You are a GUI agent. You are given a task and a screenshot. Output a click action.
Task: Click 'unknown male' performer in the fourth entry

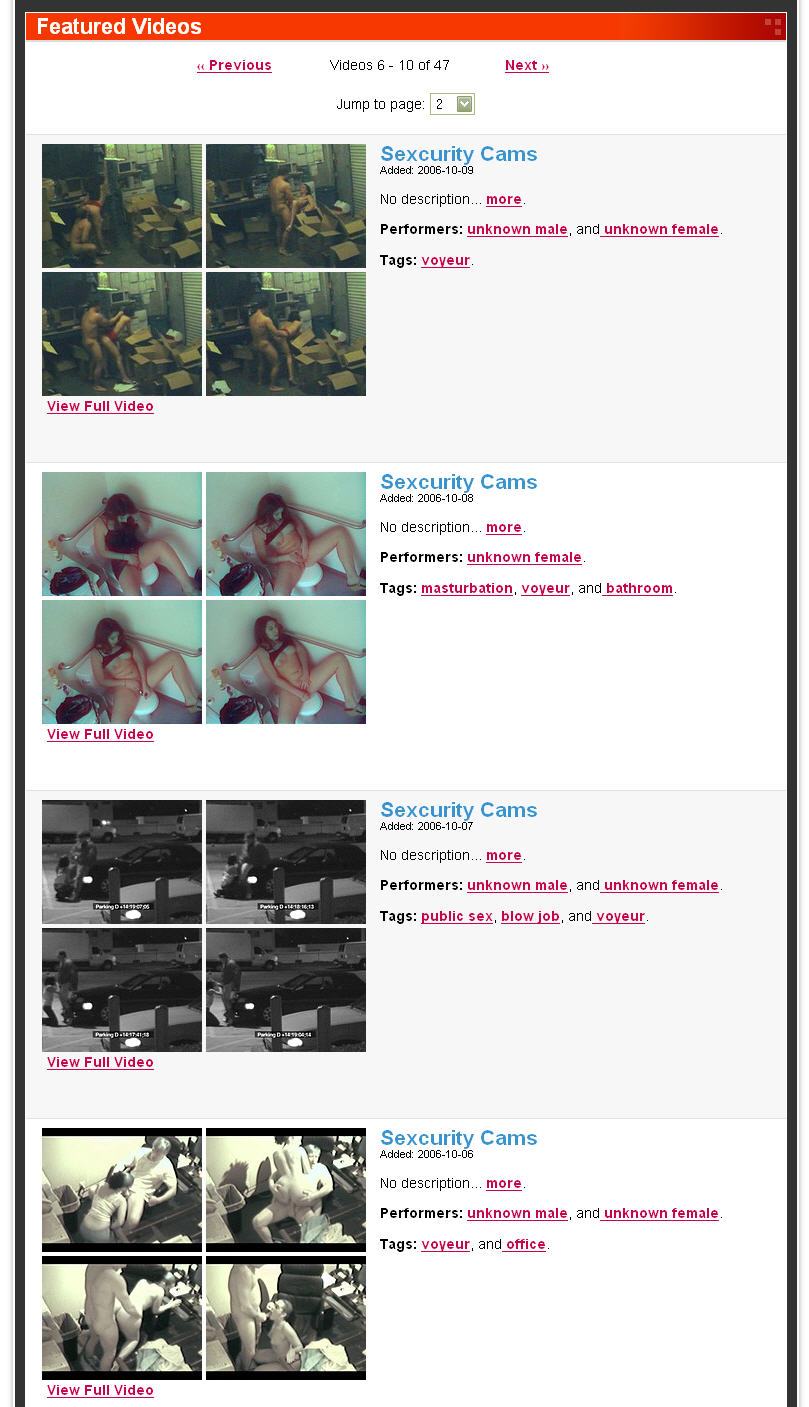tap(517, 1213)
